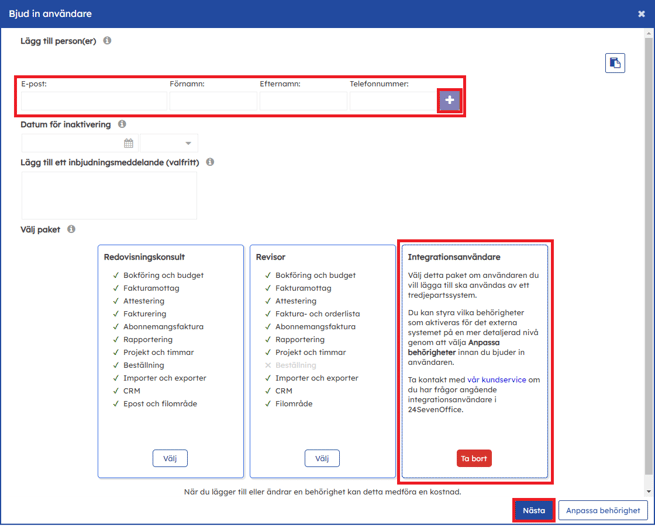Click the Efternamn input field
The image size is (655, 526).
[303, 101]
